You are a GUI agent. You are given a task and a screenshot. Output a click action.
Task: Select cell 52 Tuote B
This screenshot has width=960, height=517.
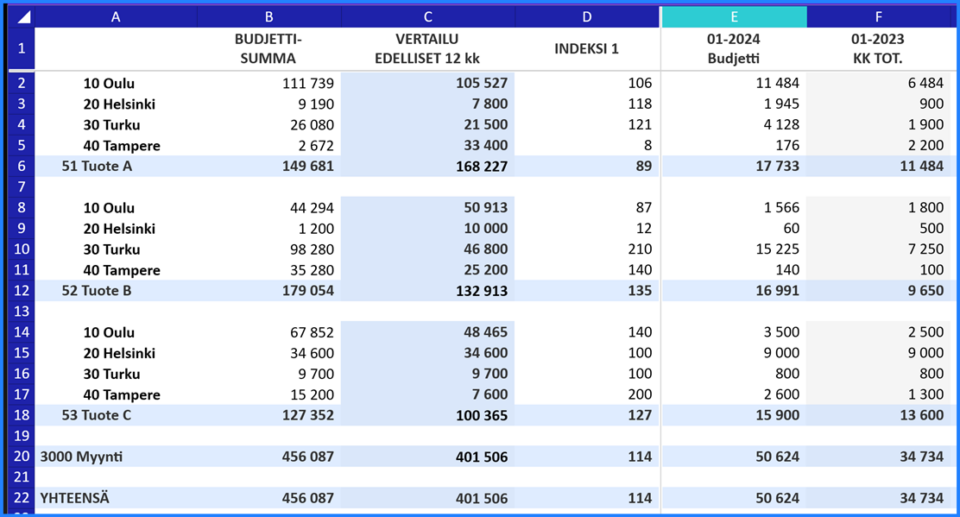coord(116,290)
